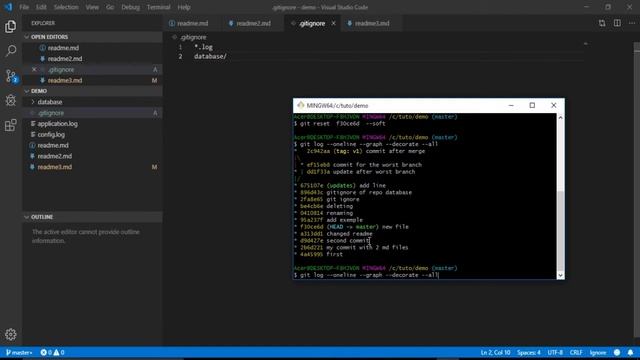This screenshot has height=360, width=640.
Task: Click terminal git log command prompt line
Action: click(x=366, y=275)
